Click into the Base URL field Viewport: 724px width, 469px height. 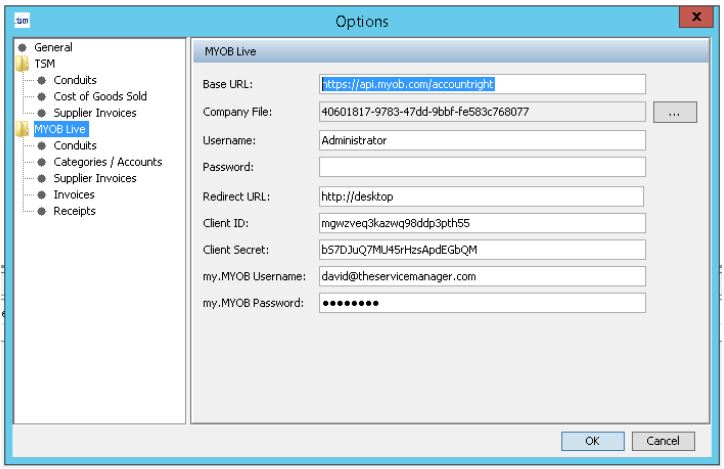click(x=482, y=85)
